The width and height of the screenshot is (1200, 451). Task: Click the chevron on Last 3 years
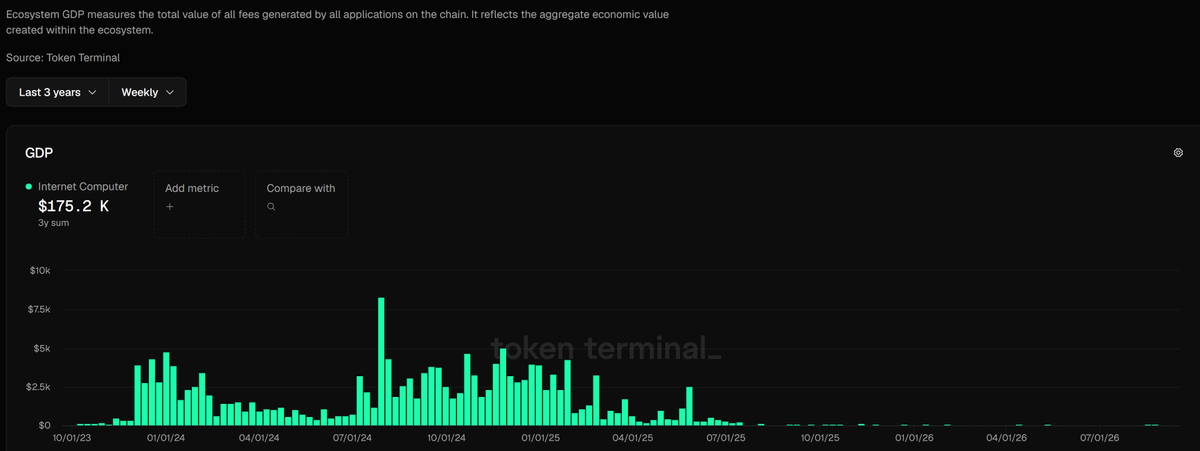(93, 92)
